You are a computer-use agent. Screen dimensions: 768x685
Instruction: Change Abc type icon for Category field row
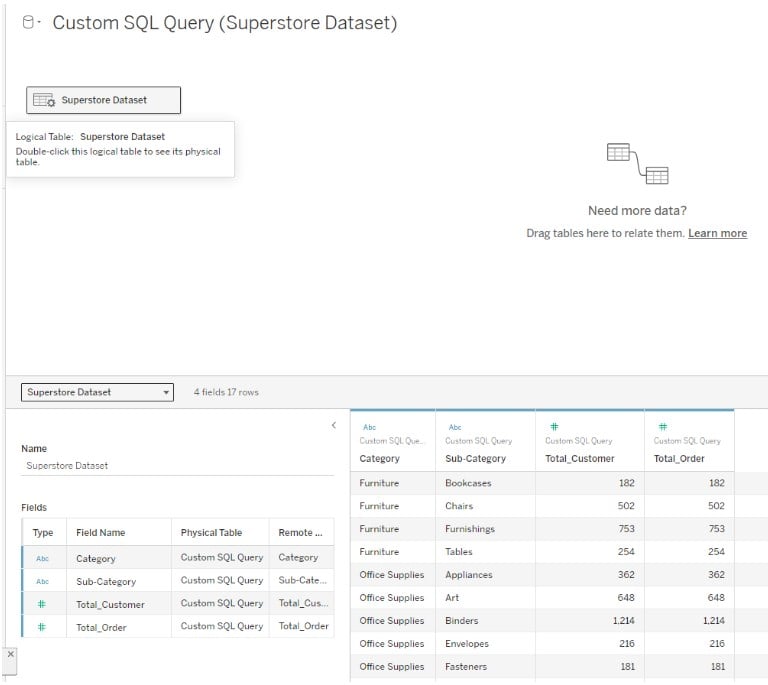42,558
